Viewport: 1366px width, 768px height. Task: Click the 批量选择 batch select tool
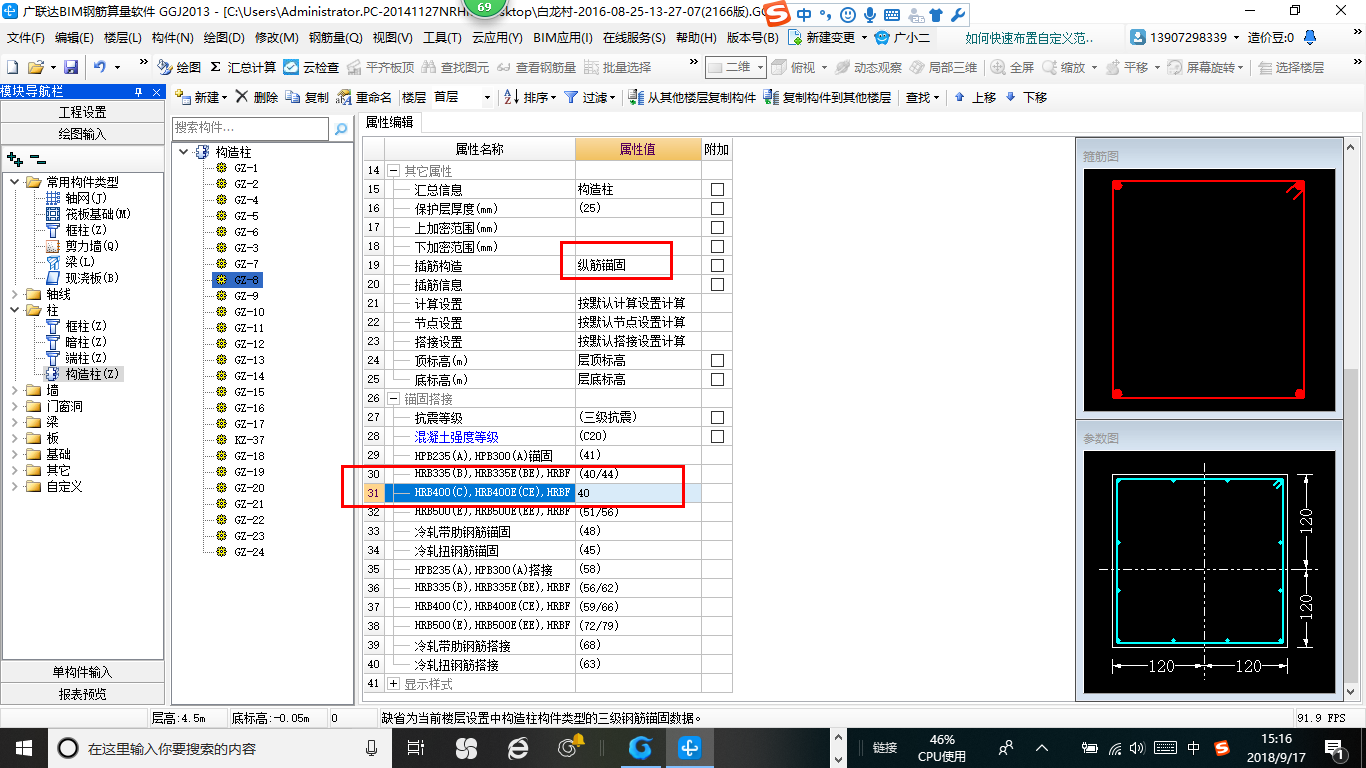pyautogui.click(x=617, y=67)
